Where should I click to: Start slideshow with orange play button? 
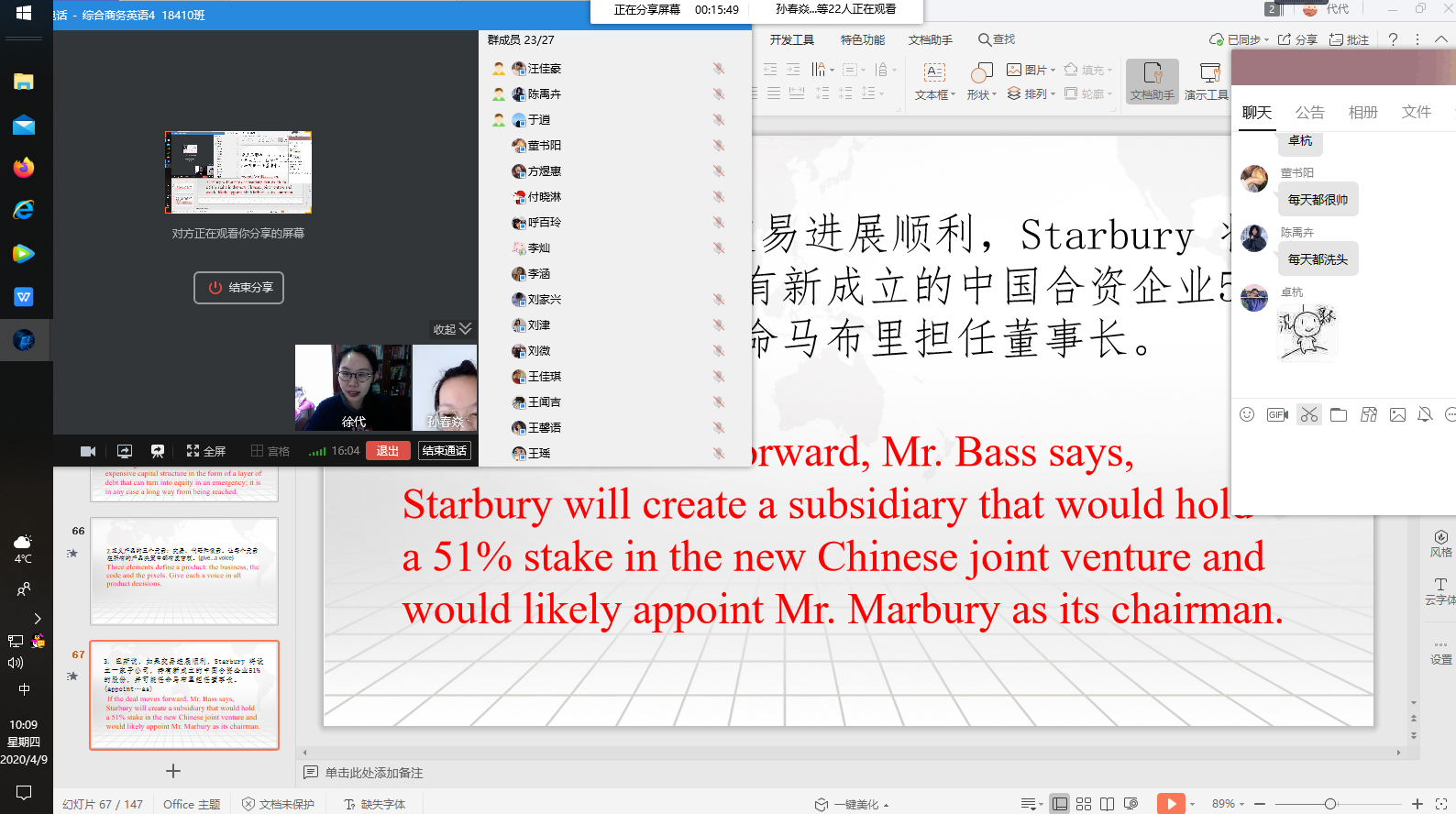[x=1171, y=804]
